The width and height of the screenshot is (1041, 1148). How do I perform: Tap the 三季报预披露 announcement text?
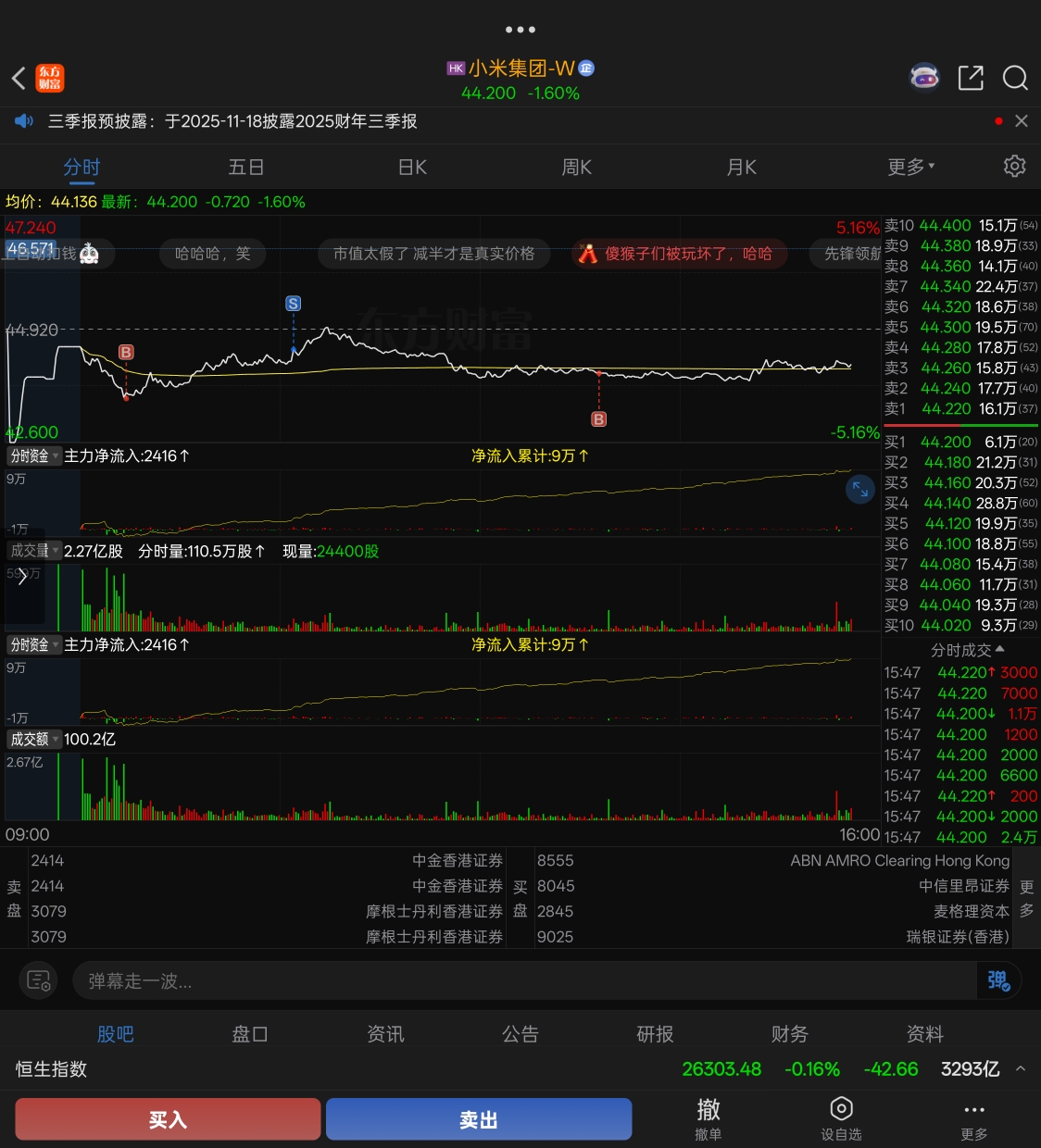[232, 121]
